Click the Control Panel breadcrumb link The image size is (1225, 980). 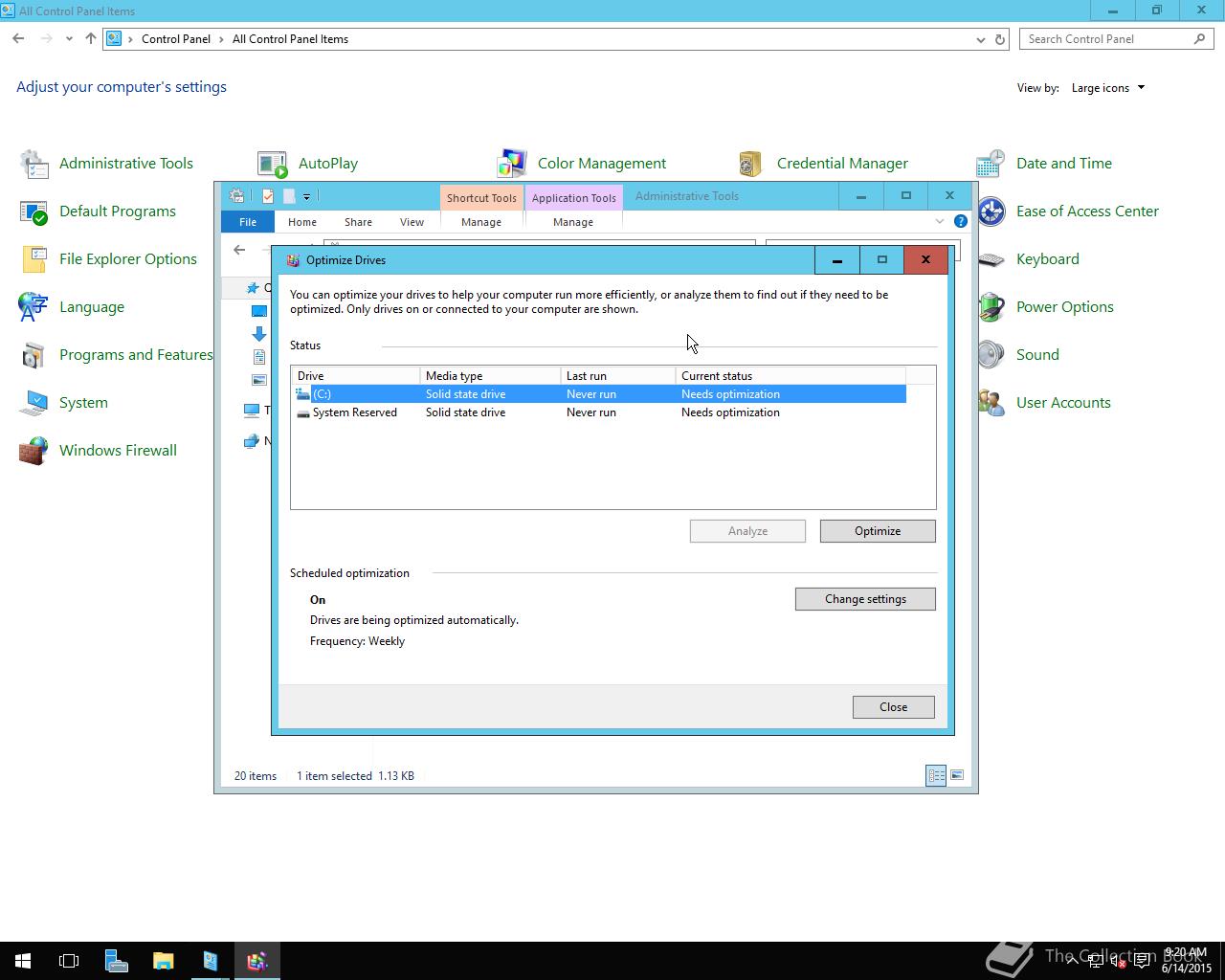176,39
